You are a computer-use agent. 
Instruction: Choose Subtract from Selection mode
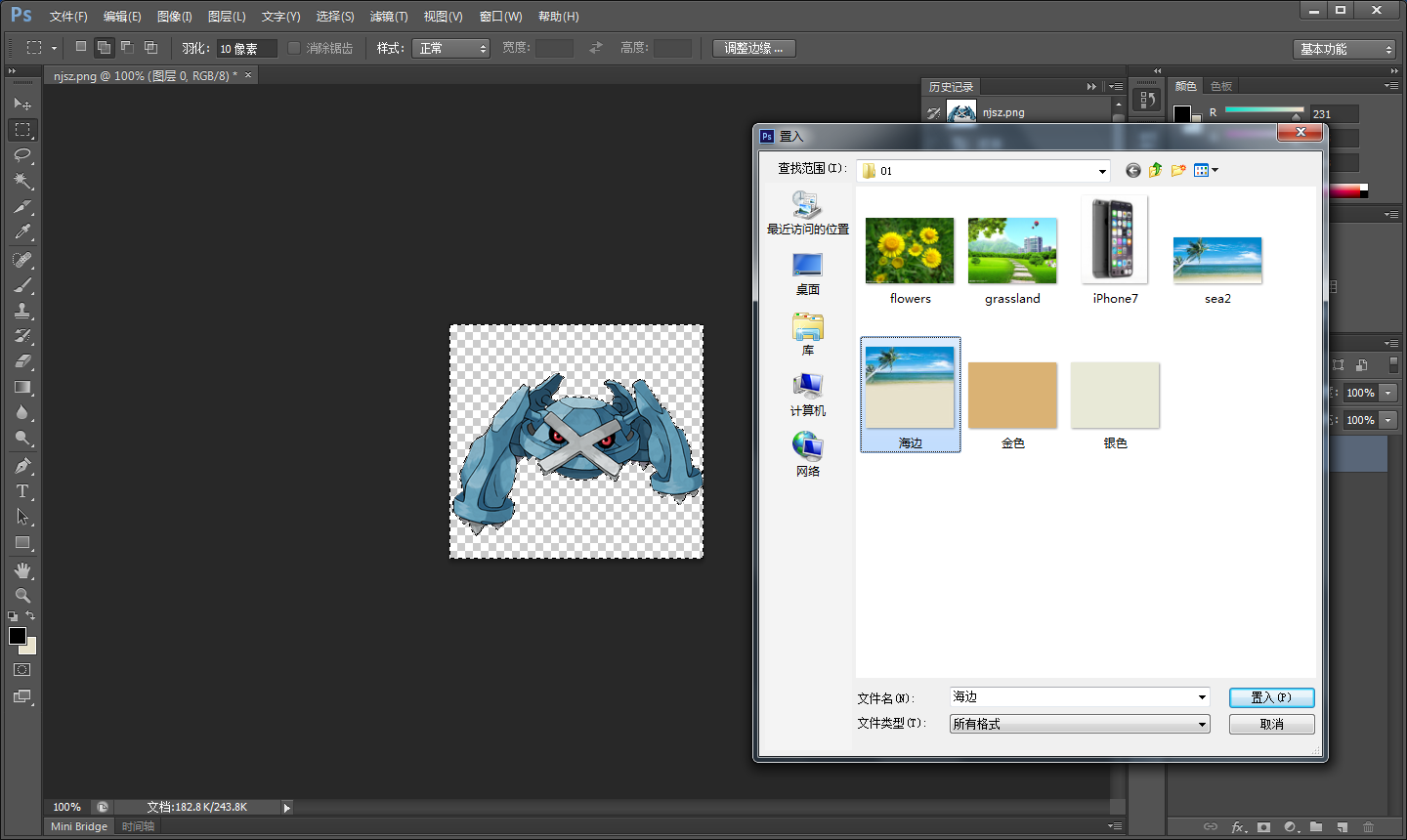coord(127,47)
